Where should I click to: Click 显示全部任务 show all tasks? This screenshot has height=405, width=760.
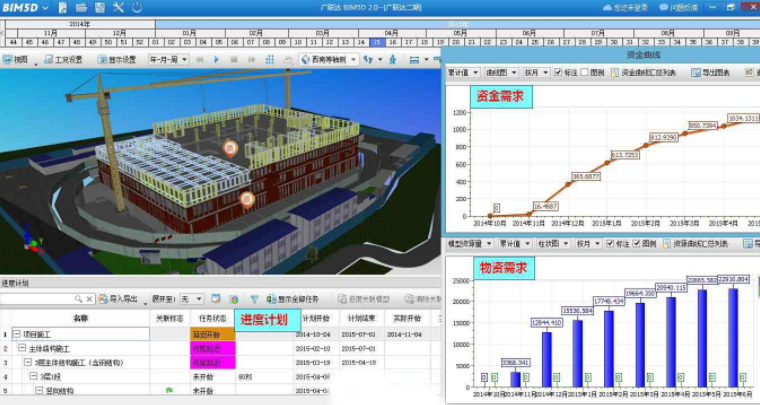293,299
